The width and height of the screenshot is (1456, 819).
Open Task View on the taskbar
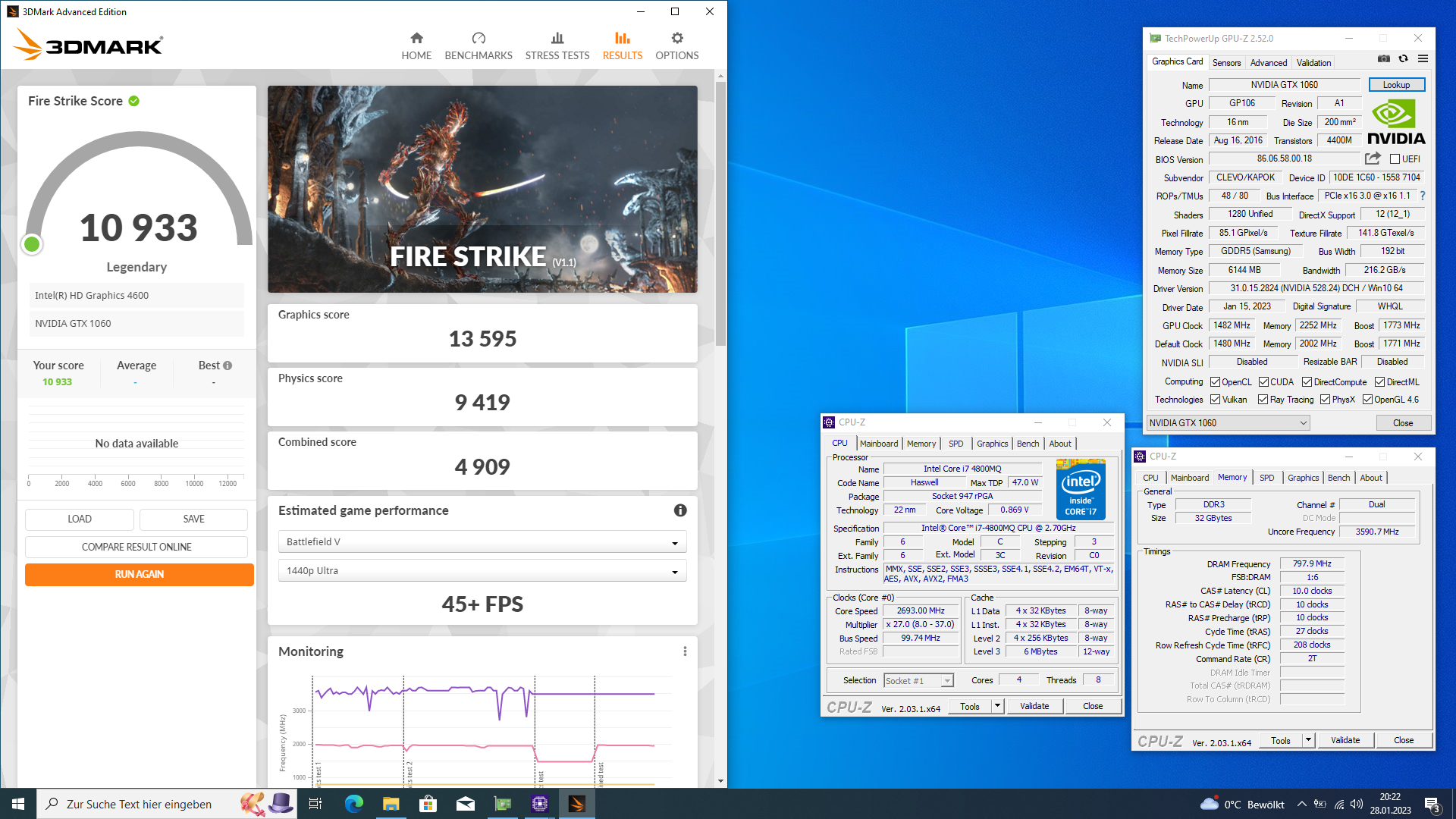point(315,804)
